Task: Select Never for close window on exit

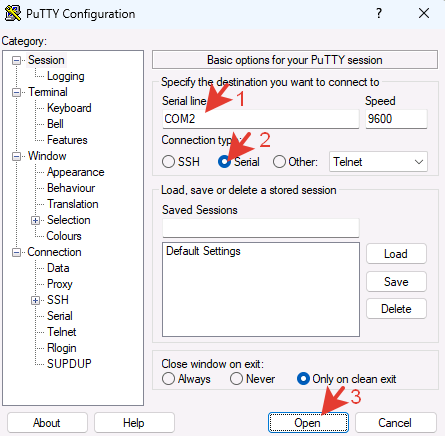Action: (236, 379)
